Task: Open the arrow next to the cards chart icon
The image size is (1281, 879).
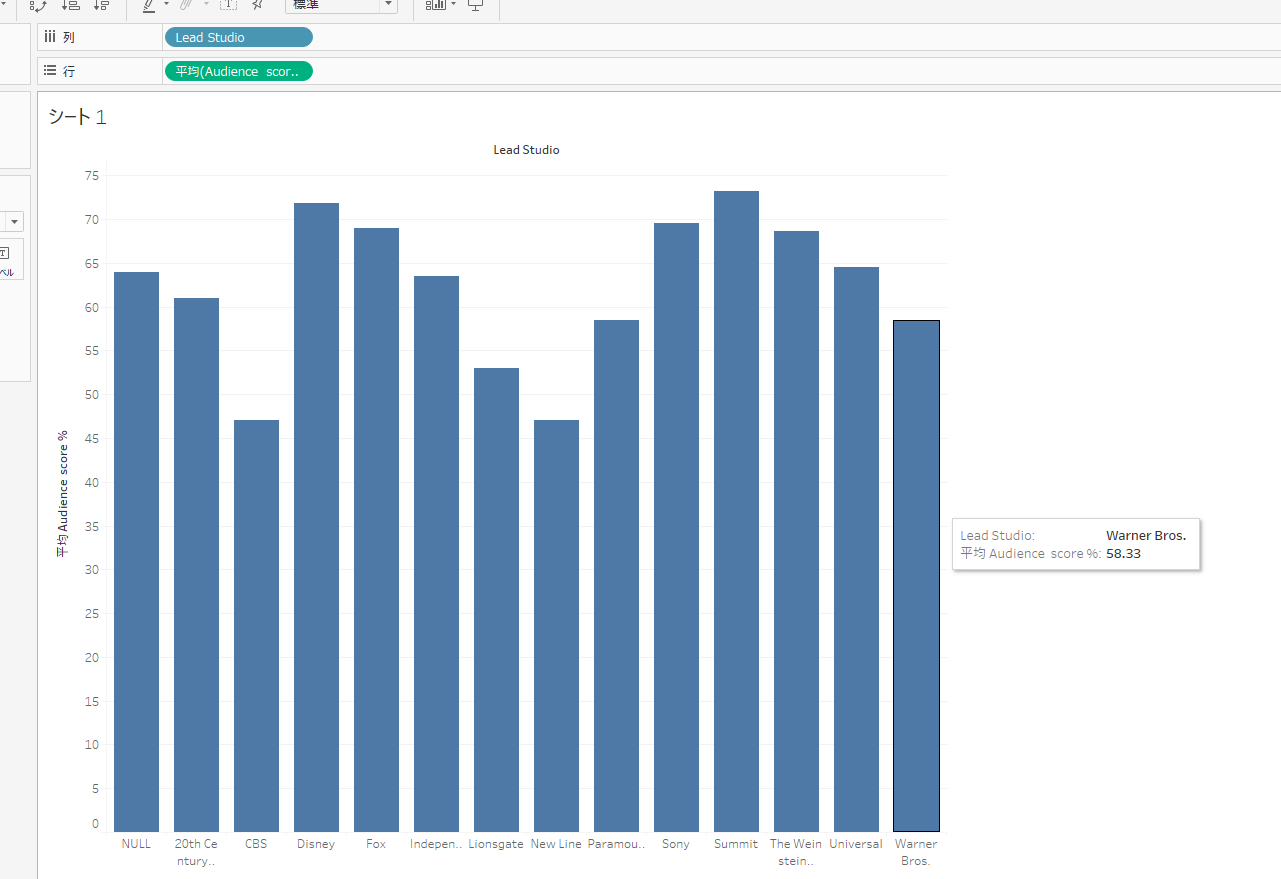Action: 453,5
